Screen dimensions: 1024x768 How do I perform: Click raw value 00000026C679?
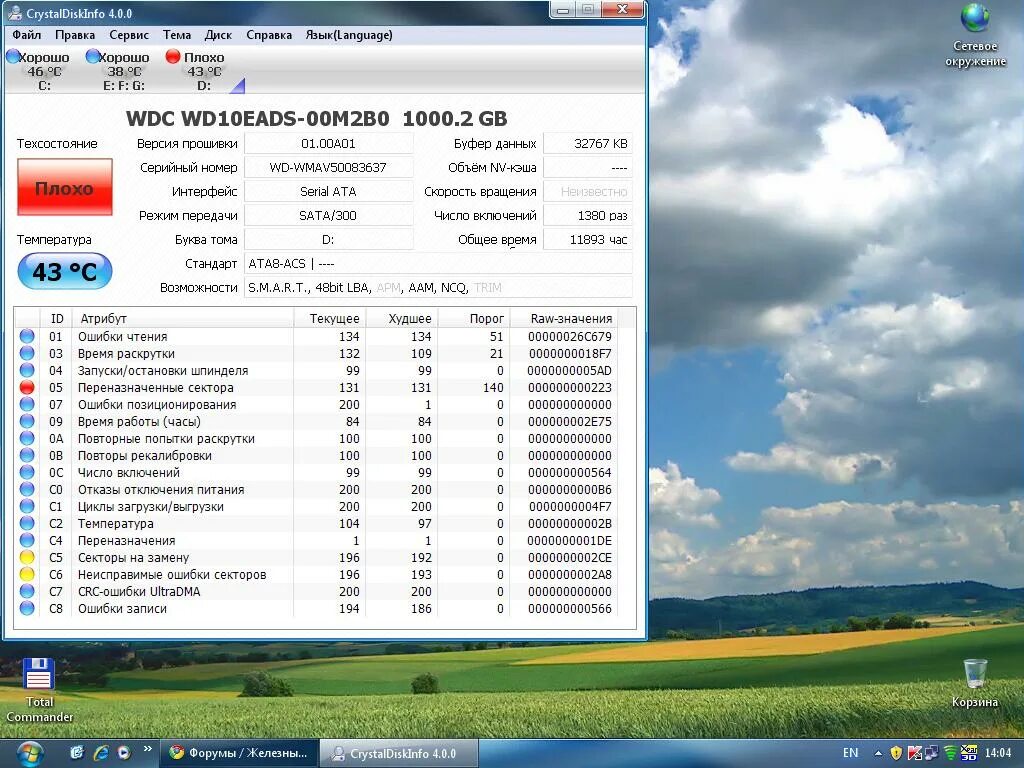(x=569, y=336)
